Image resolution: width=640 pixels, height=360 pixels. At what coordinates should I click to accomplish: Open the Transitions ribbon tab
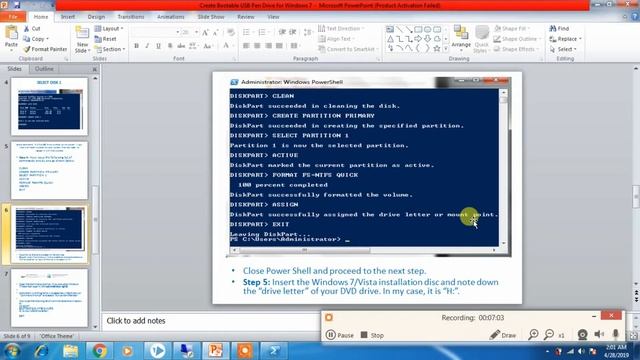(131, 17)
